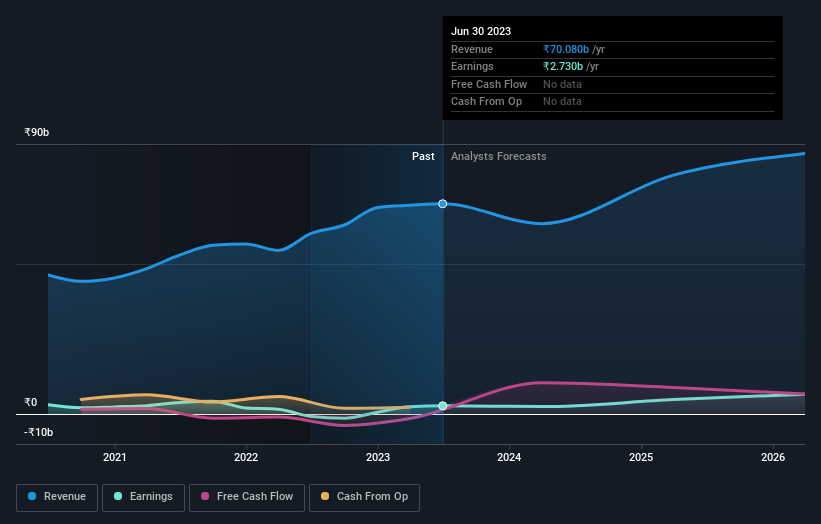The width and height of the screenshot is (821, 524).
Task: Click the Free Cash Flow row label in tooltip
Action: pos(489,84)
